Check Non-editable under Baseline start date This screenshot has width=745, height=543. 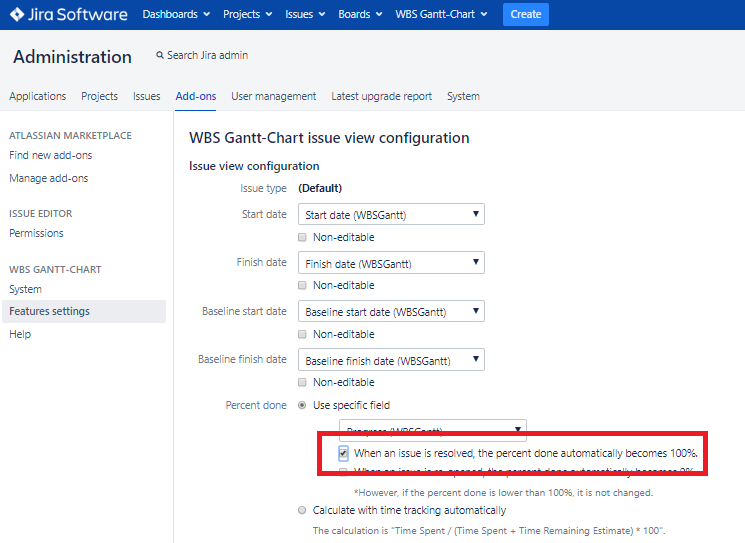302,334
